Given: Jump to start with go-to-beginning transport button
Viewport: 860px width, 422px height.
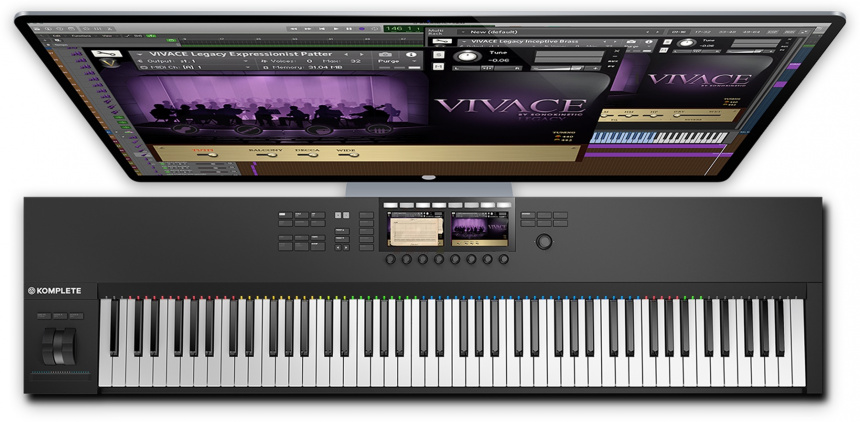Looking at the screenshot, I should 322,29.
